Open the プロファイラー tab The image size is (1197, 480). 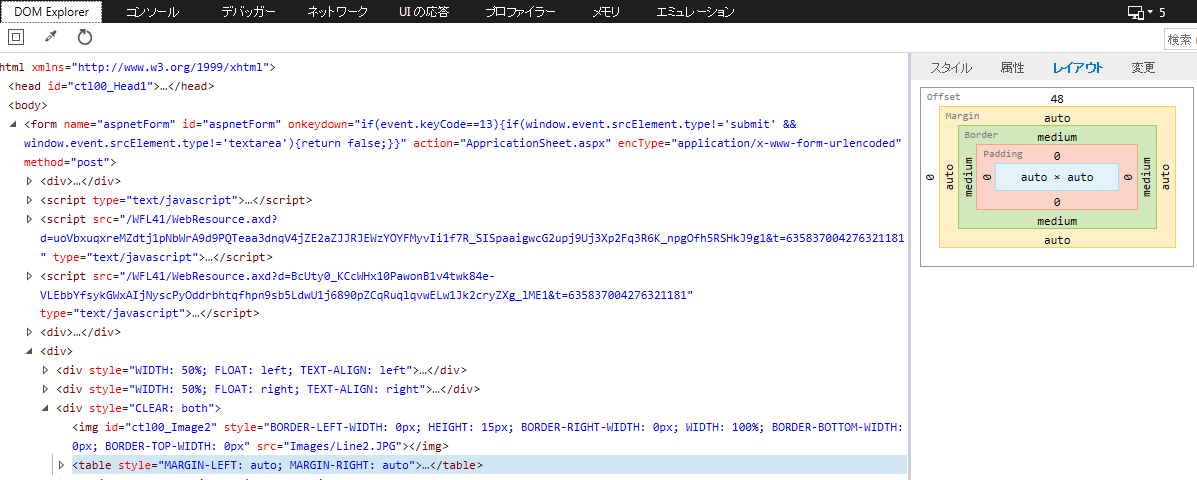pyautogui.click(x=520, y=11)
